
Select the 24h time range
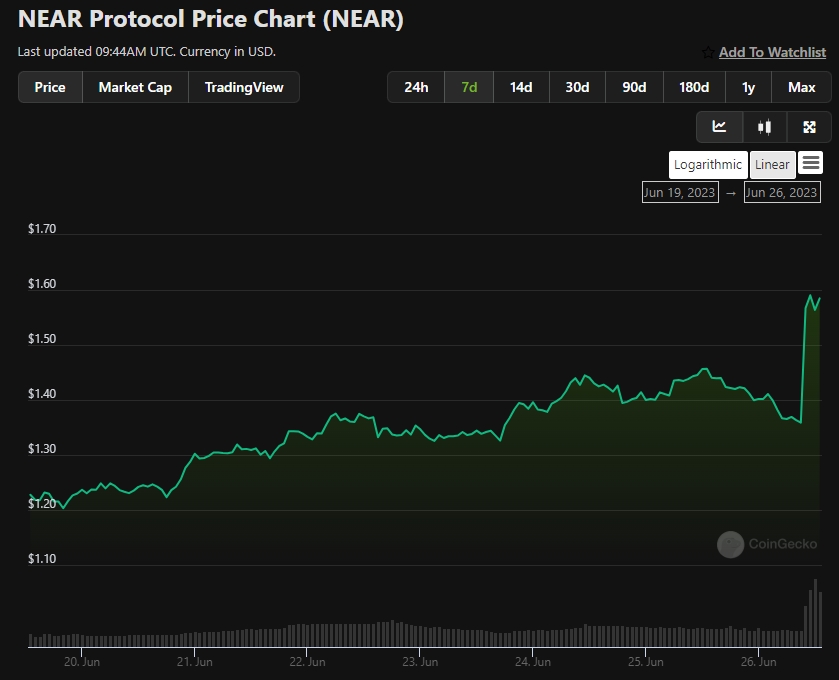point(416,87)
